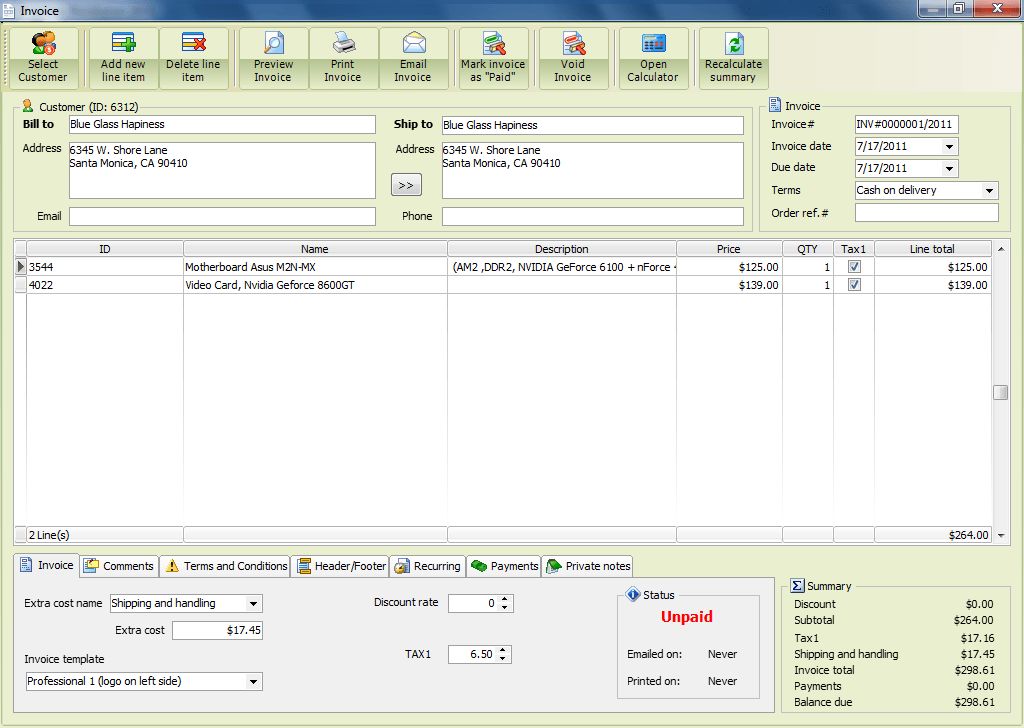
Task: Open the Invoice template dropdown
Action: point(254,681)
